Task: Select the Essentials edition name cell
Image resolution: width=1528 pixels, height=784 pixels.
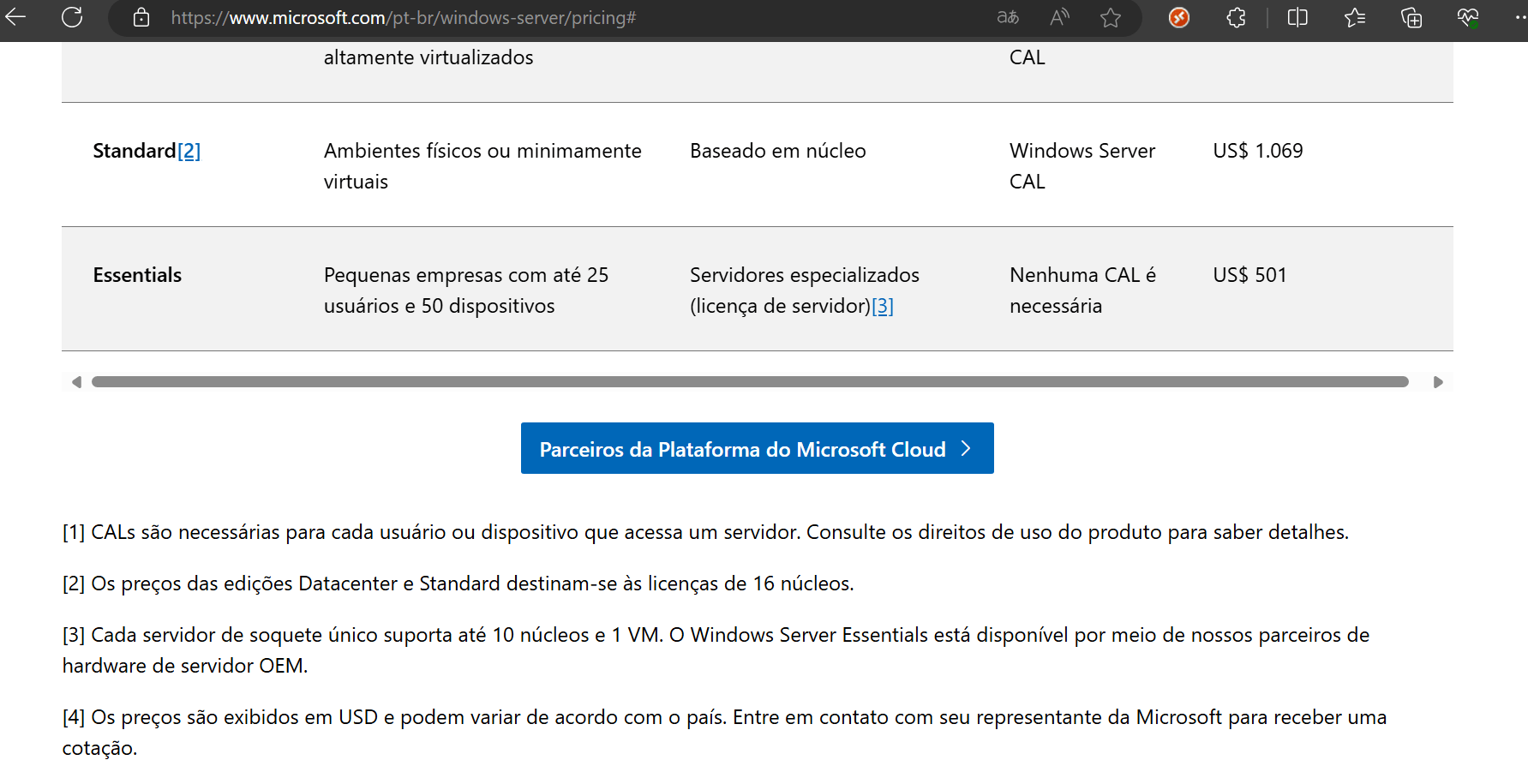Action: point(137,275)
